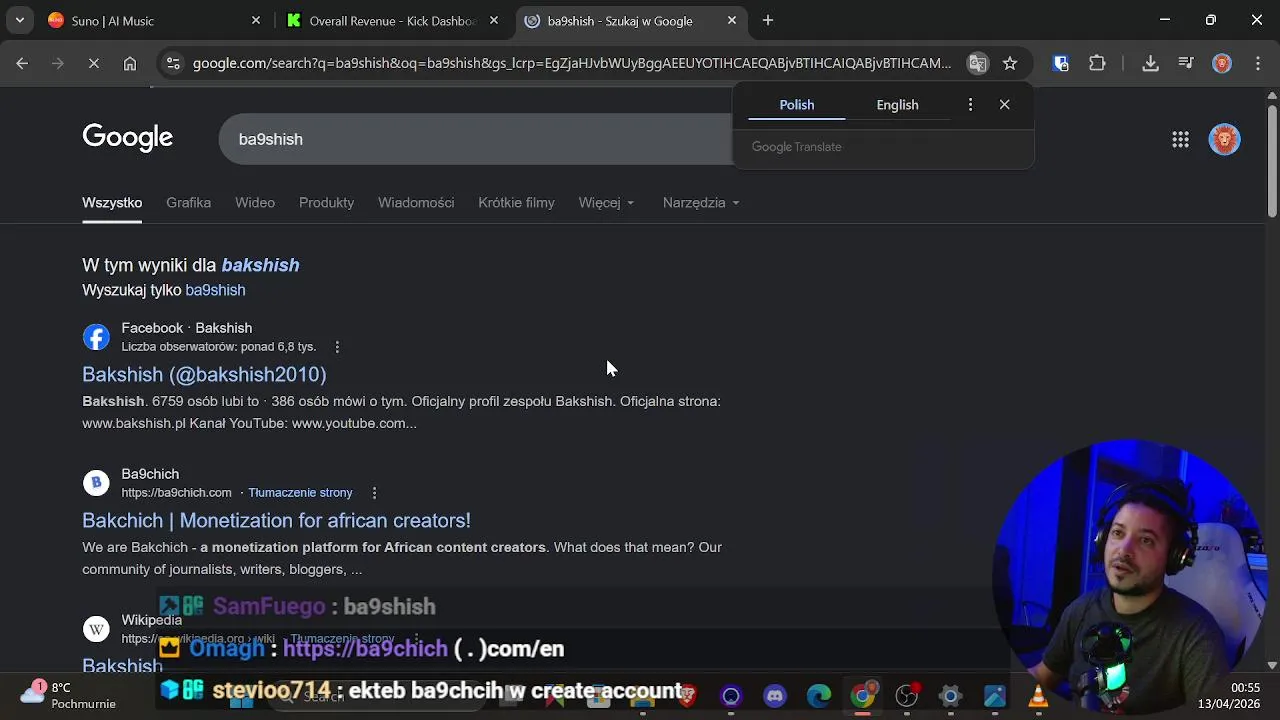This screenshot has height=720, width=1280.
Task: Close the Suno AI Music tab
Action: pos(256,20)
